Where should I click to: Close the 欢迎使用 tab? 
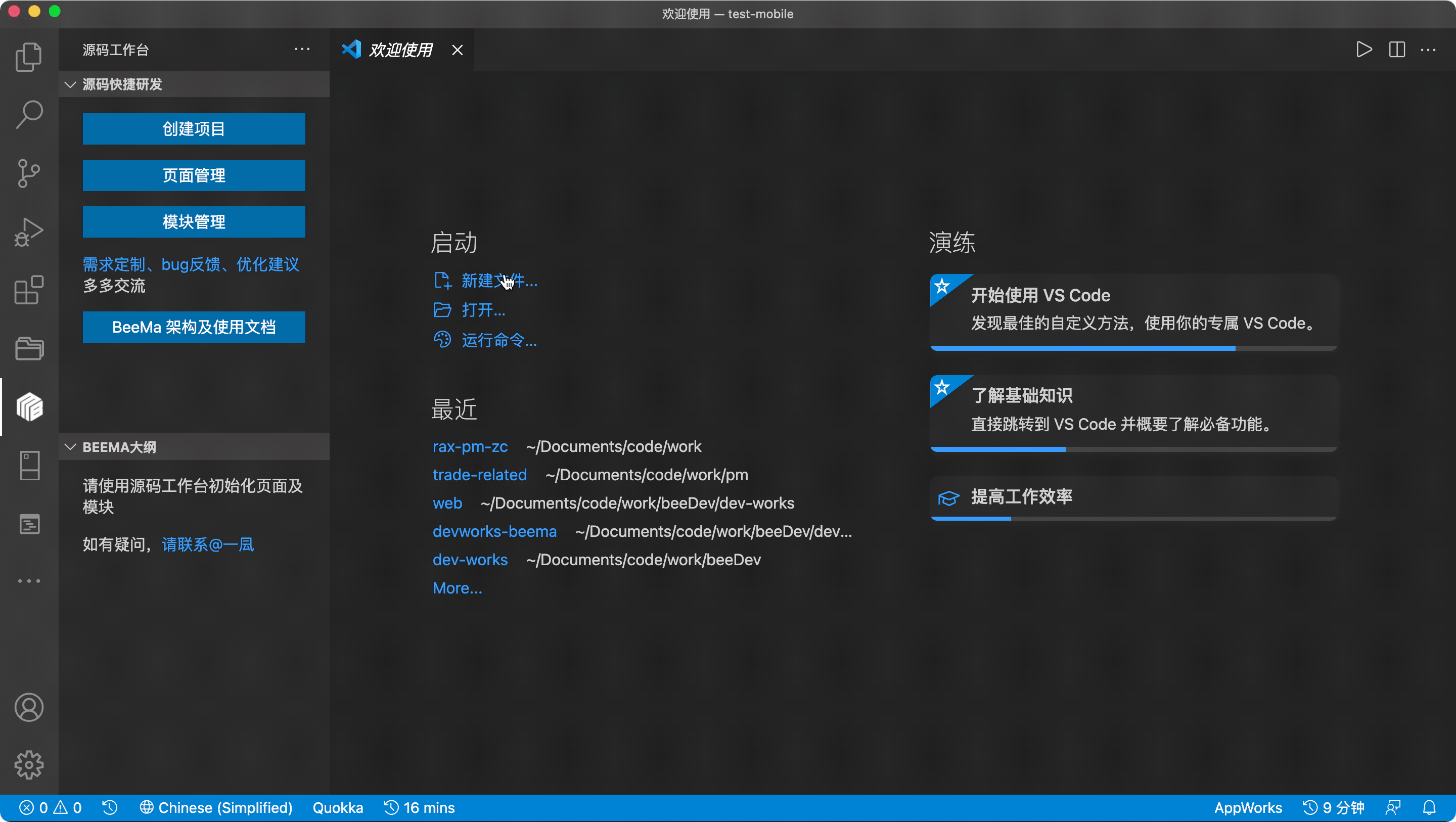click(457, 51)
